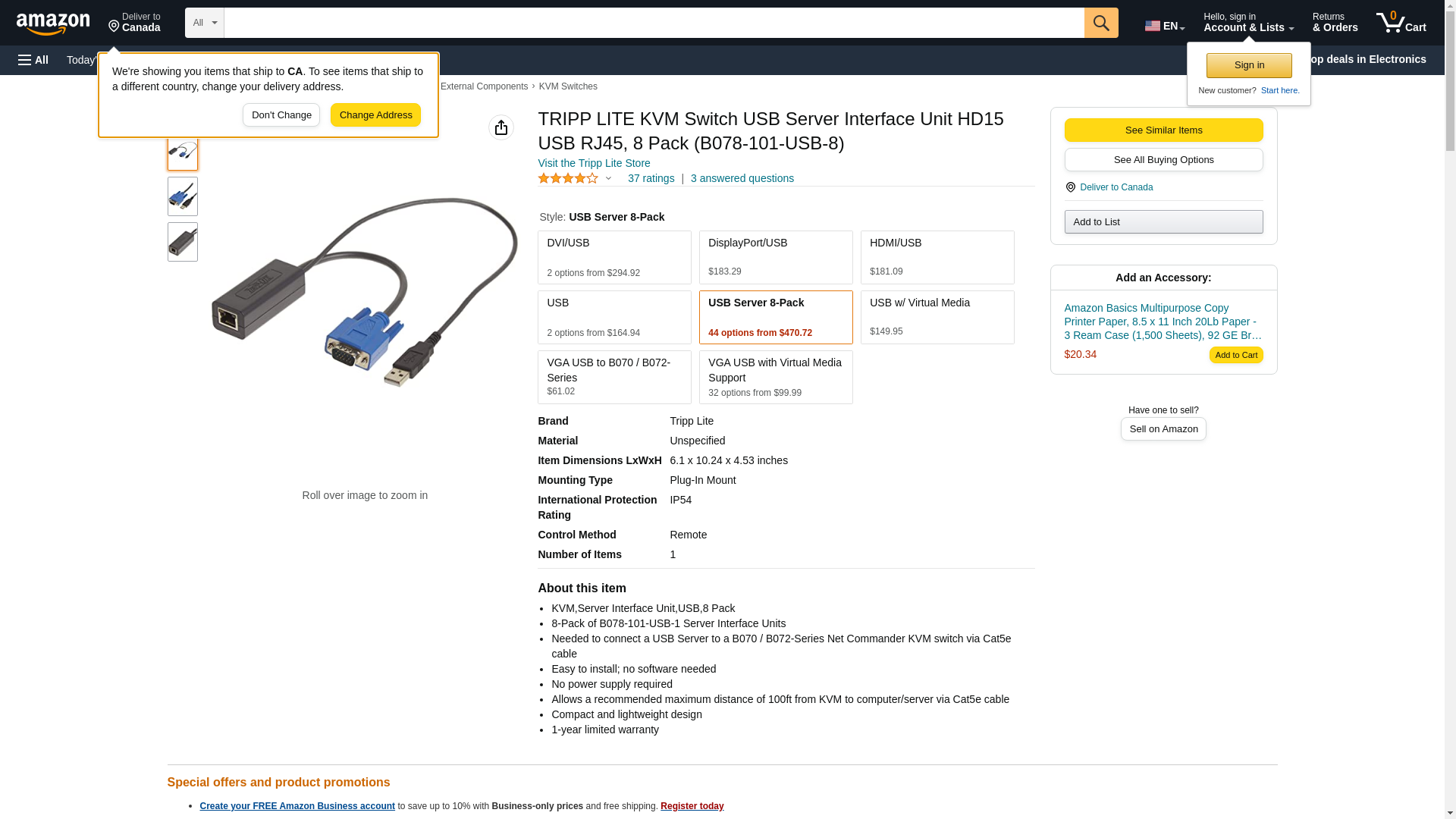This screenshot has height=819, width=1456.
Task: Click into the Amazon search field
Action: [x=654, y=23]
